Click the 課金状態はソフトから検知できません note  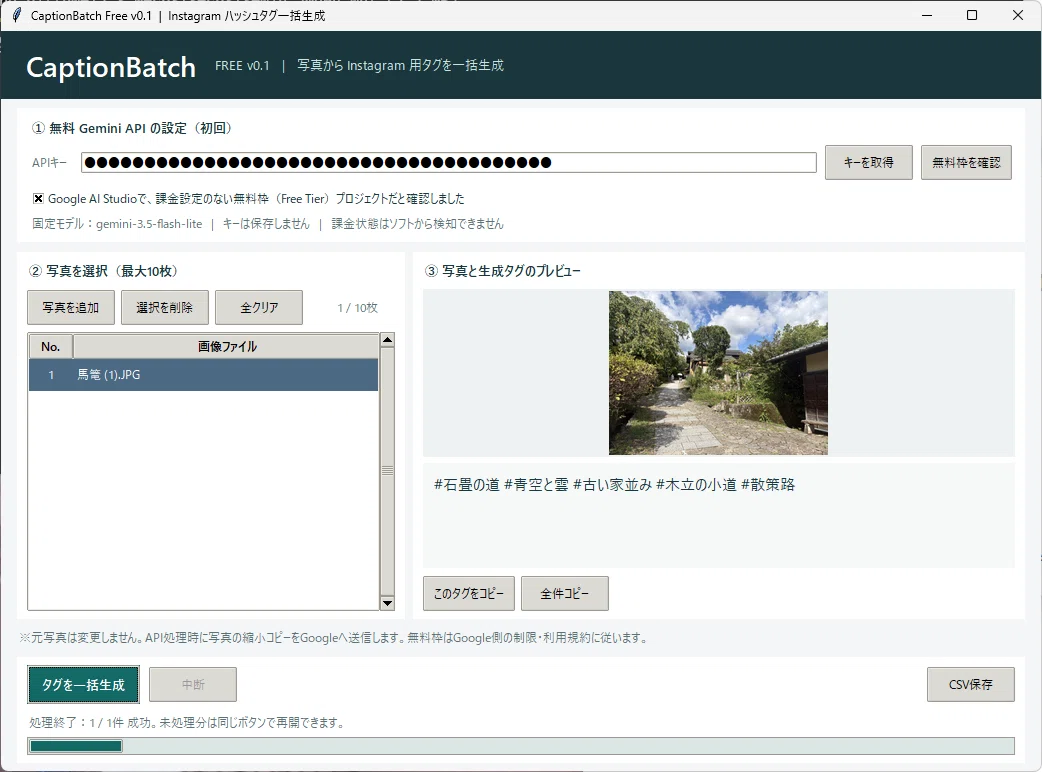pyautogui.click(x=417, y=224)
